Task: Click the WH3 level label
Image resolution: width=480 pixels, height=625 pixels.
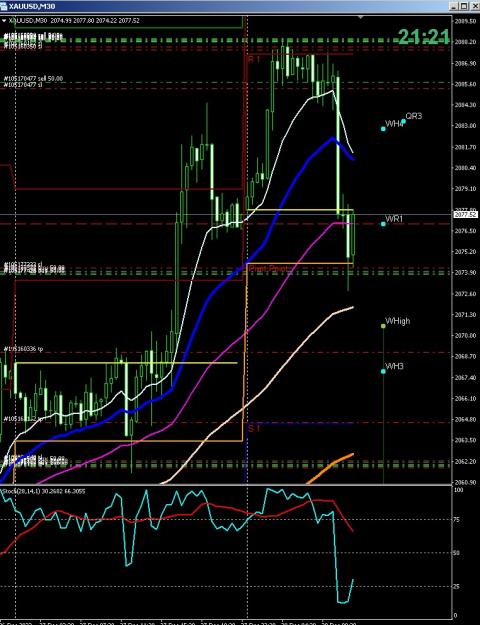Action: point(394,366)
